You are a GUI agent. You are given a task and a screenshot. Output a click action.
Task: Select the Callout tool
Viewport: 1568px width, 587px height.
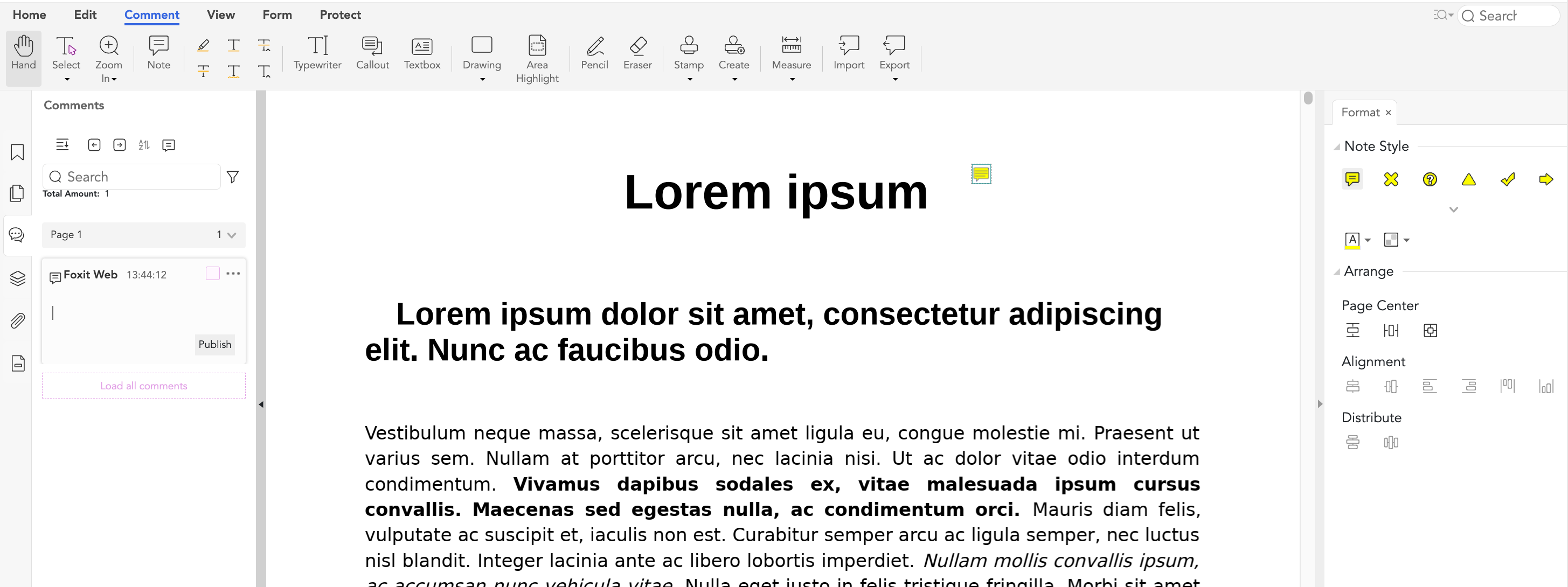click(372, 53)
